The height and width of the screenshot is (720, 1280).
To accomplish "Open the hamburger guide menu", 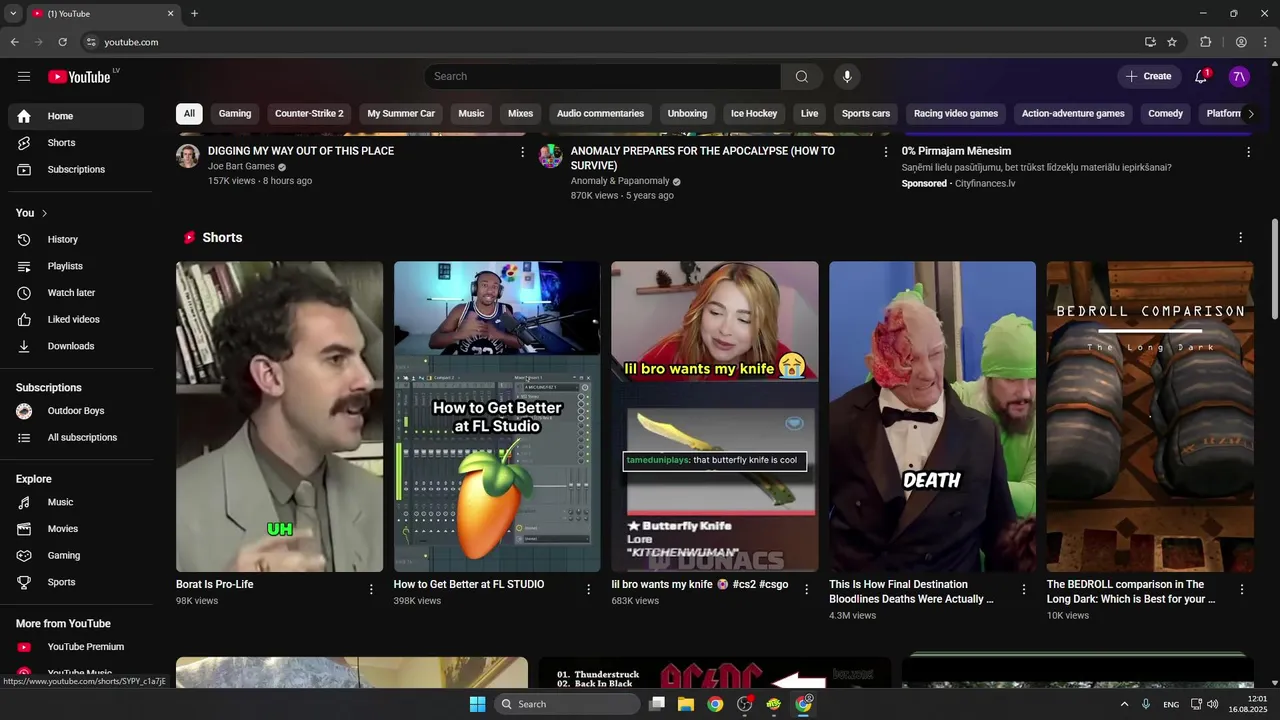I will [24, 76].
